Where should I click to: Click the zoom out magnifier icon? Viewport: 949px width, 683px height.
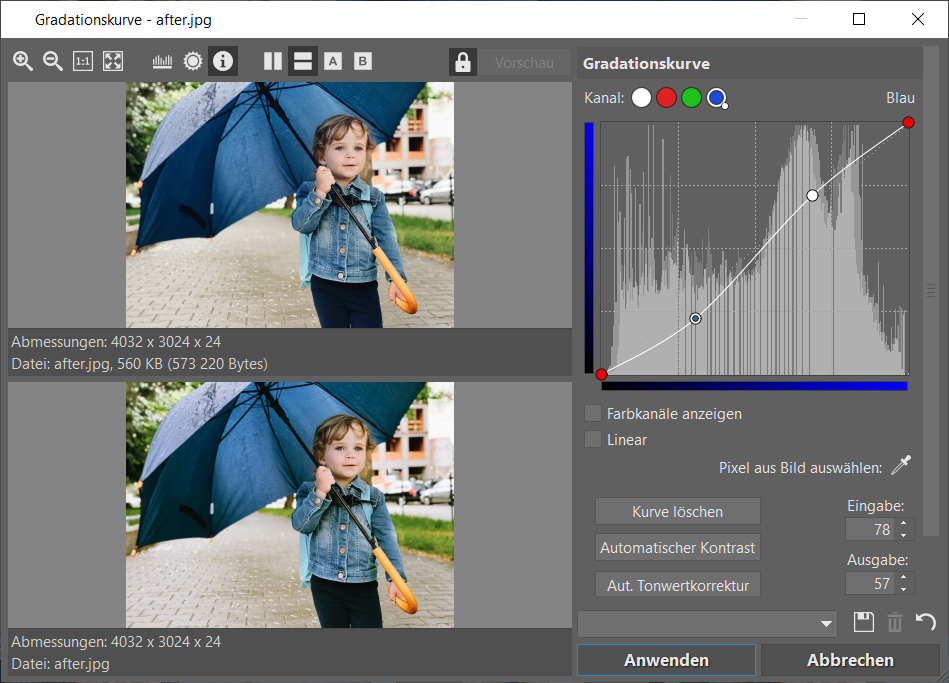(x=53, y=61)
